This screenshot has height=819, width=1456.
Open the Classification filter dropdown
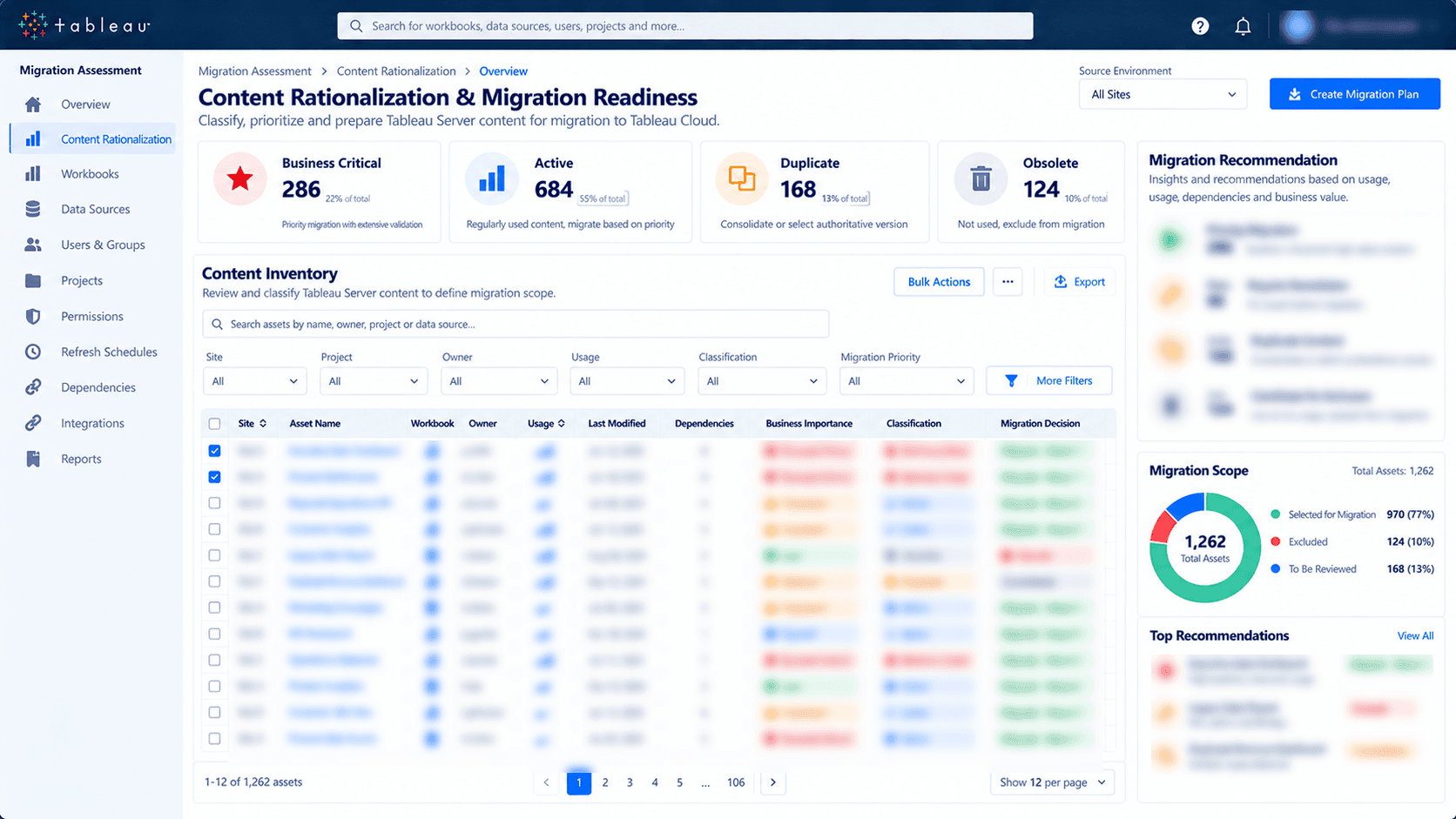pos(761,381)
